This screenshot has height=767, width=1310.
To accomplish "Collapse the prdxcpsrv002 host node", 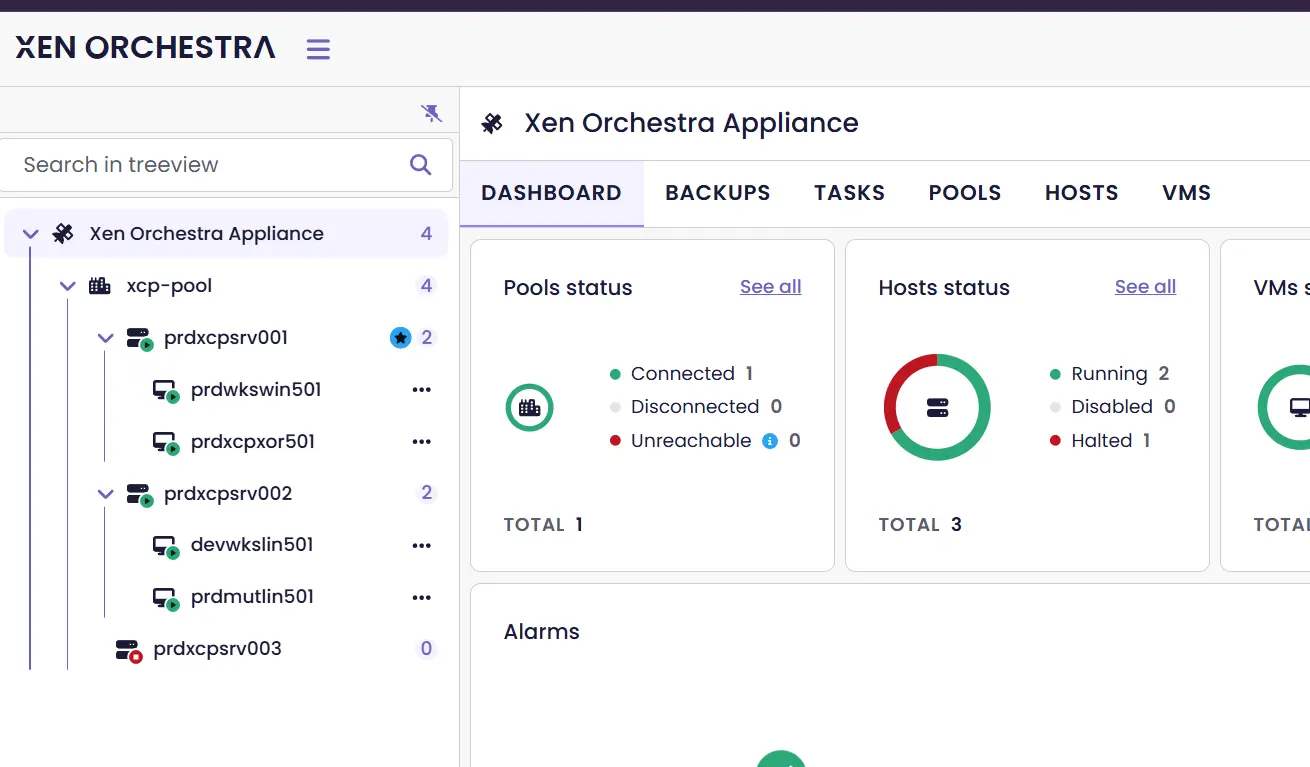I will (x=106, y=494).
